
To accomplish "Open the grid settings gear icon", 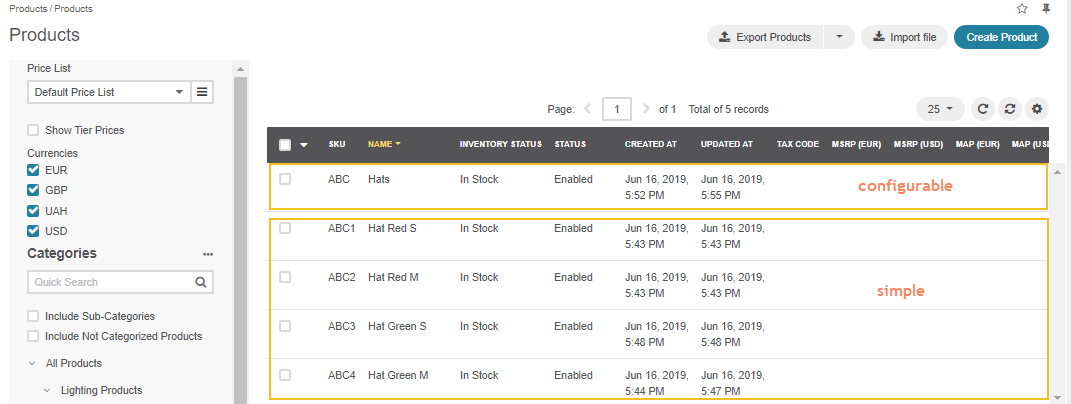I will (1037, 109).
